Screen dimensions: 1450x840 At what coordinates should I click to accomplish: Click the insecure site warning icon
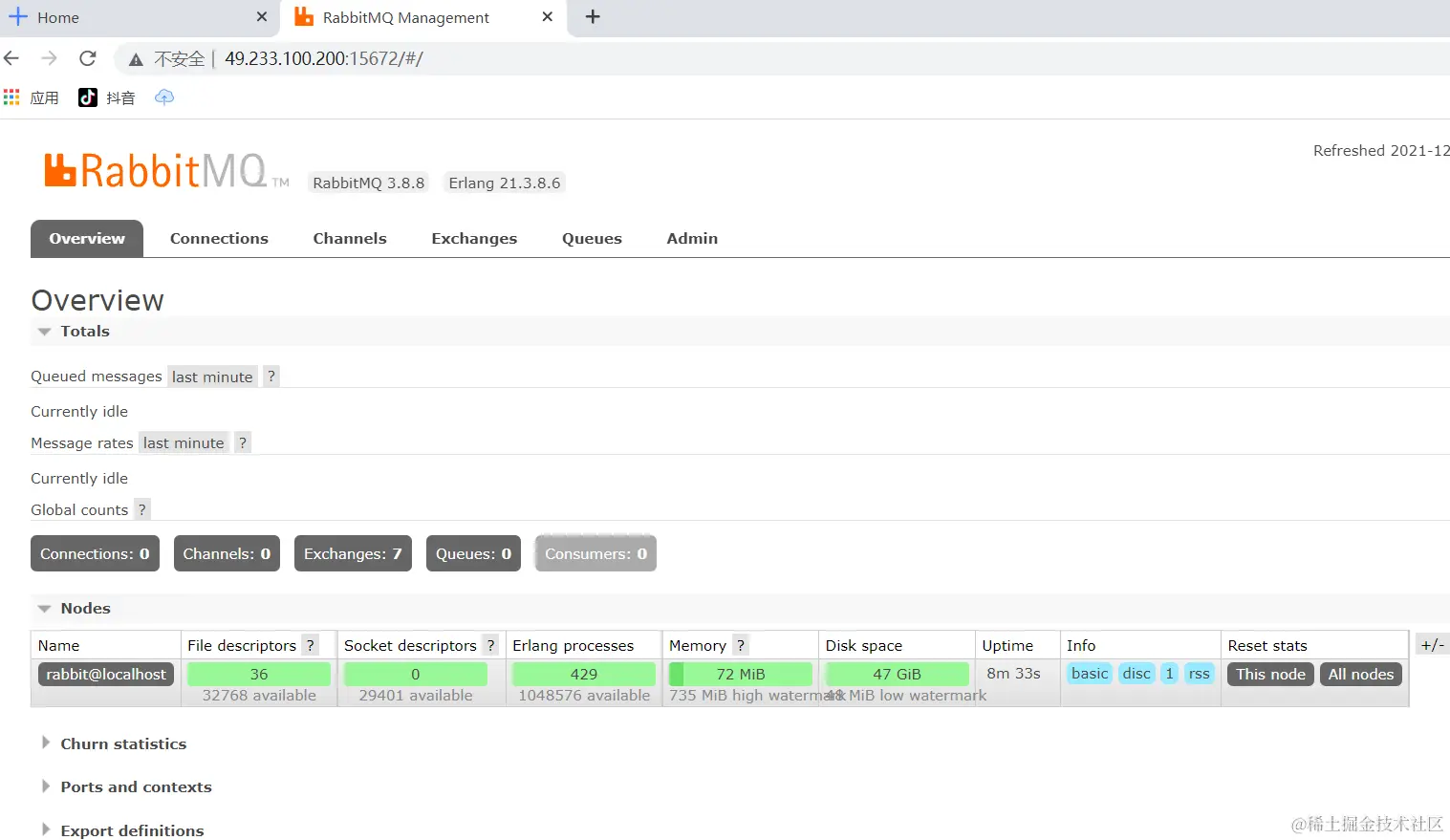(136, 59)
